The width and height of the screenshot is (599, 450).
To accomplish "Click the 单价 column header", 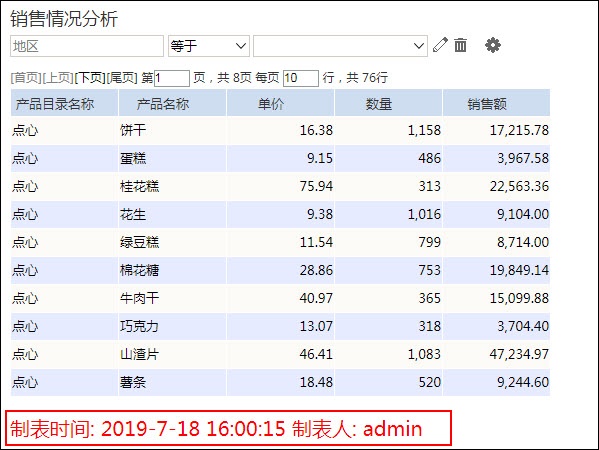I will coord(280,103).
